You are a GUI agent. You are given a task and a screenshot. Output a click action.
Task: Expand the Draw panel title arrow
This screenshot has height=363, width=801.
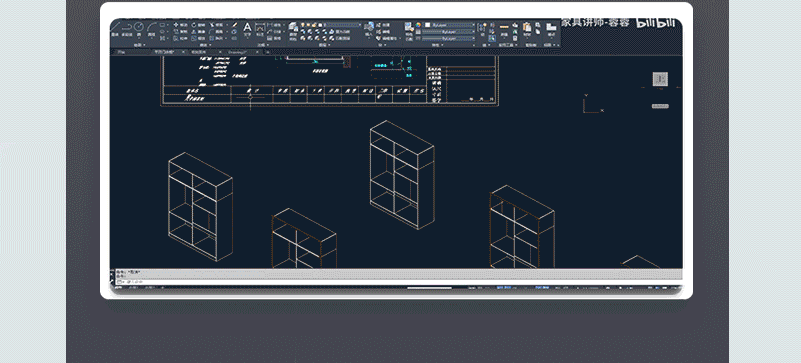(x=145, y=45)
